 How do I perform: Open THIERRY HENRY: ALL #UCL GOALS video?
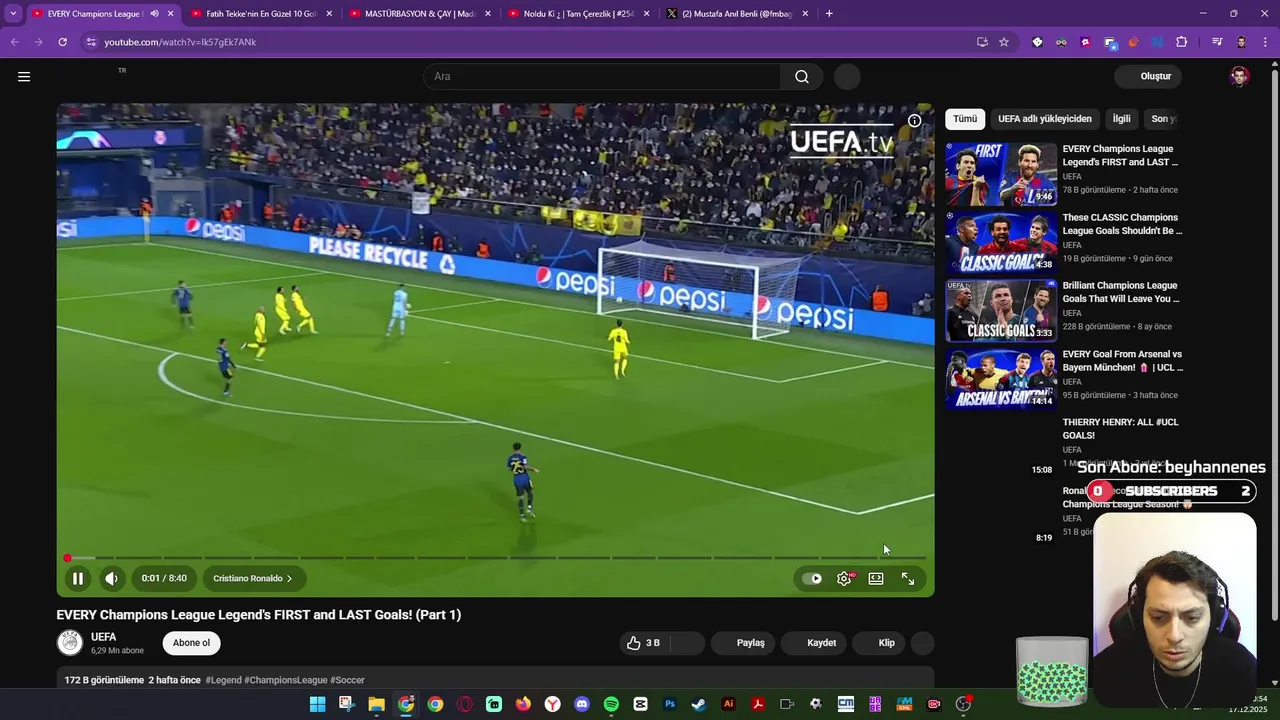click(x=1120, y=429)
